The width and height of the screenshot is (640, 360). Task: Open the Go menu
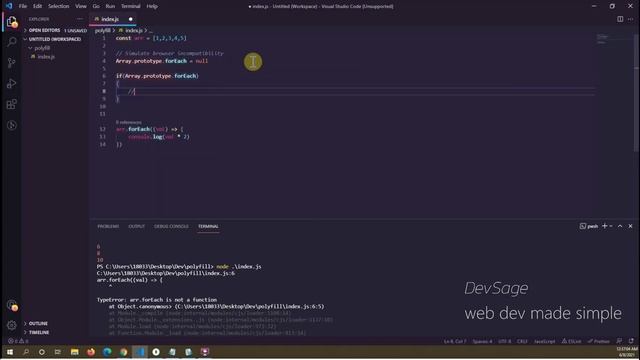96,6
